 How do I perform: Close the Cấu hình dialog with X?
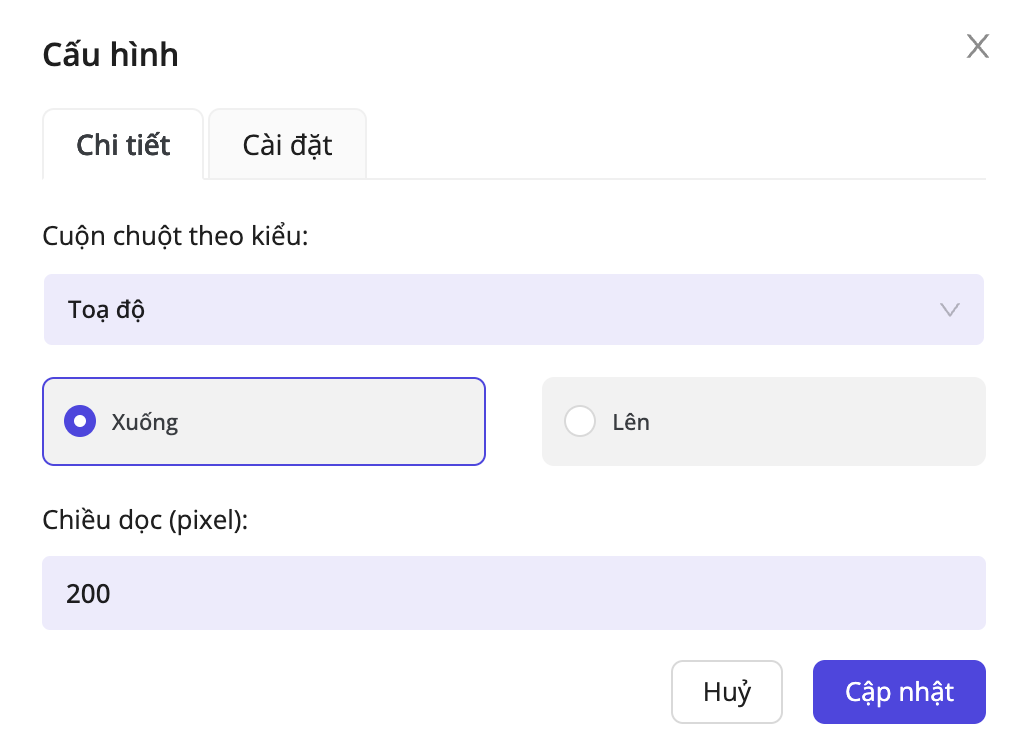click(977, 46)
